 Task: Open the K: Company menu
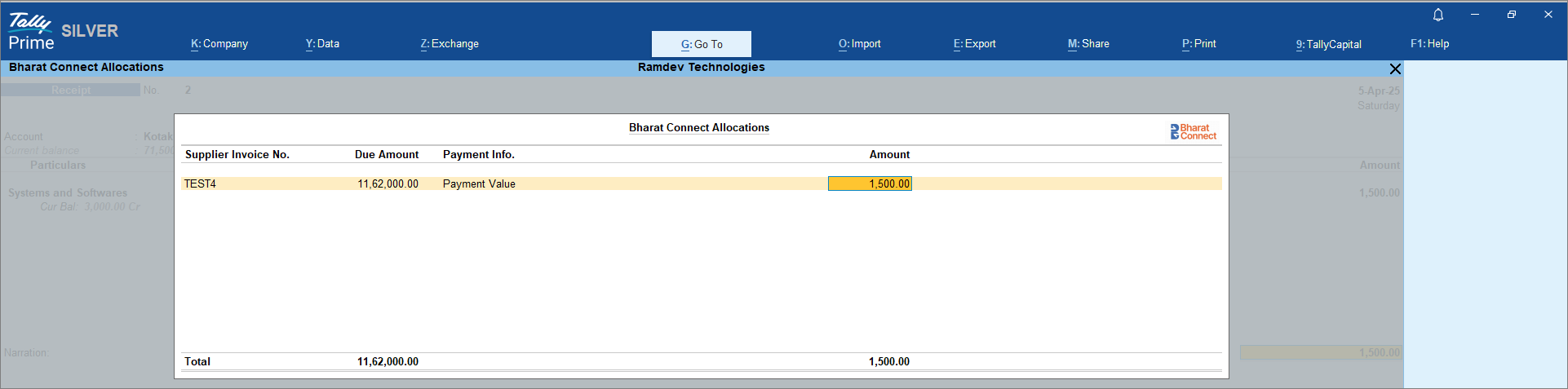(219, 44)
